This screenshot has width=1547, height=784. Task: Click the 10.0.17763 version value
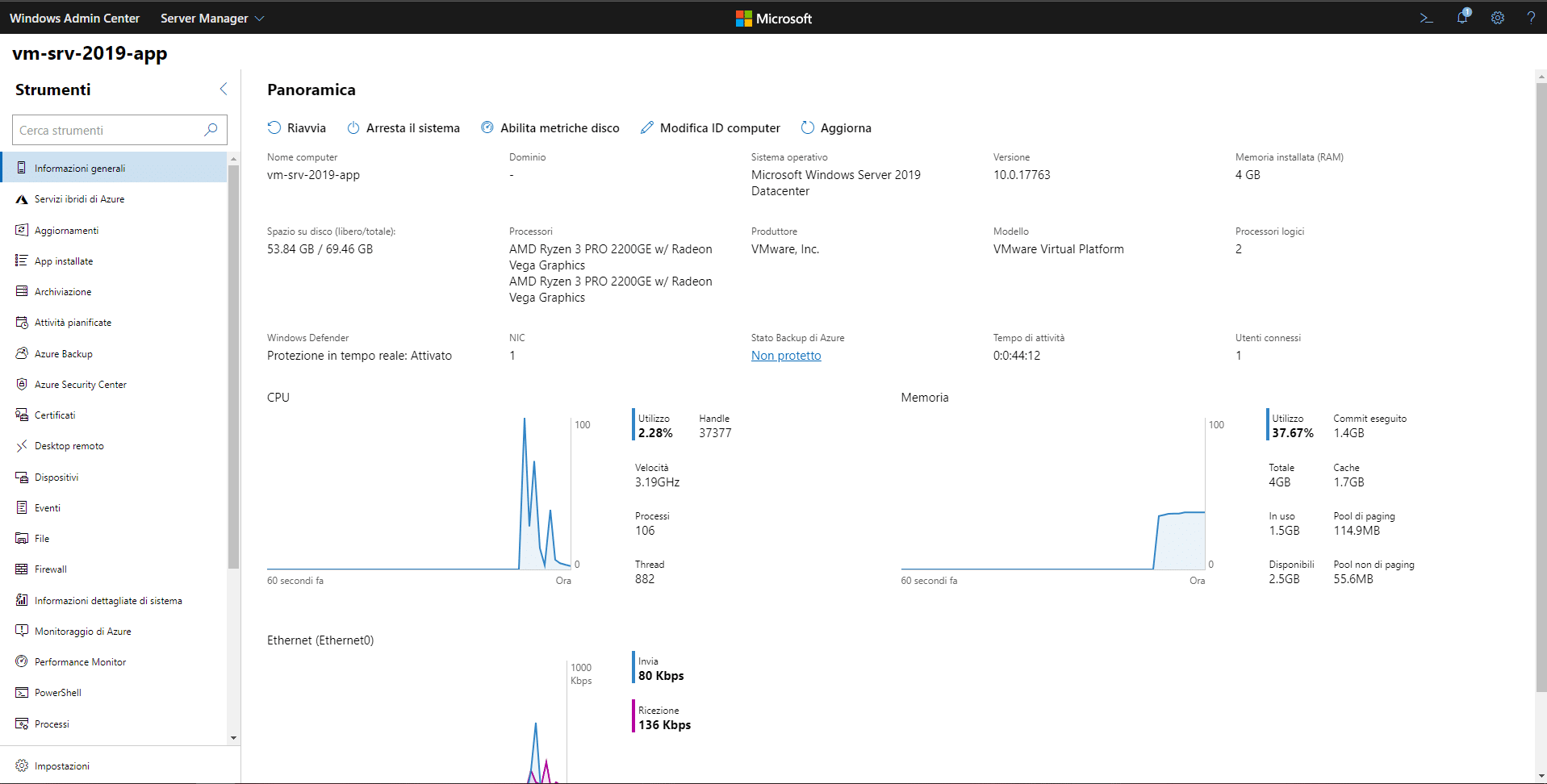pos(1022,175)
